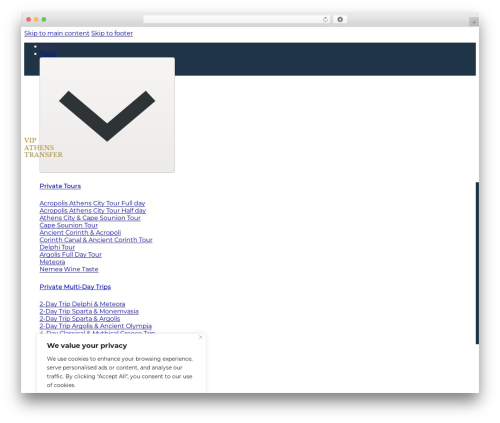
Task: Open Acropolis Athens City Tour Half day
Action: coord(93,210)
